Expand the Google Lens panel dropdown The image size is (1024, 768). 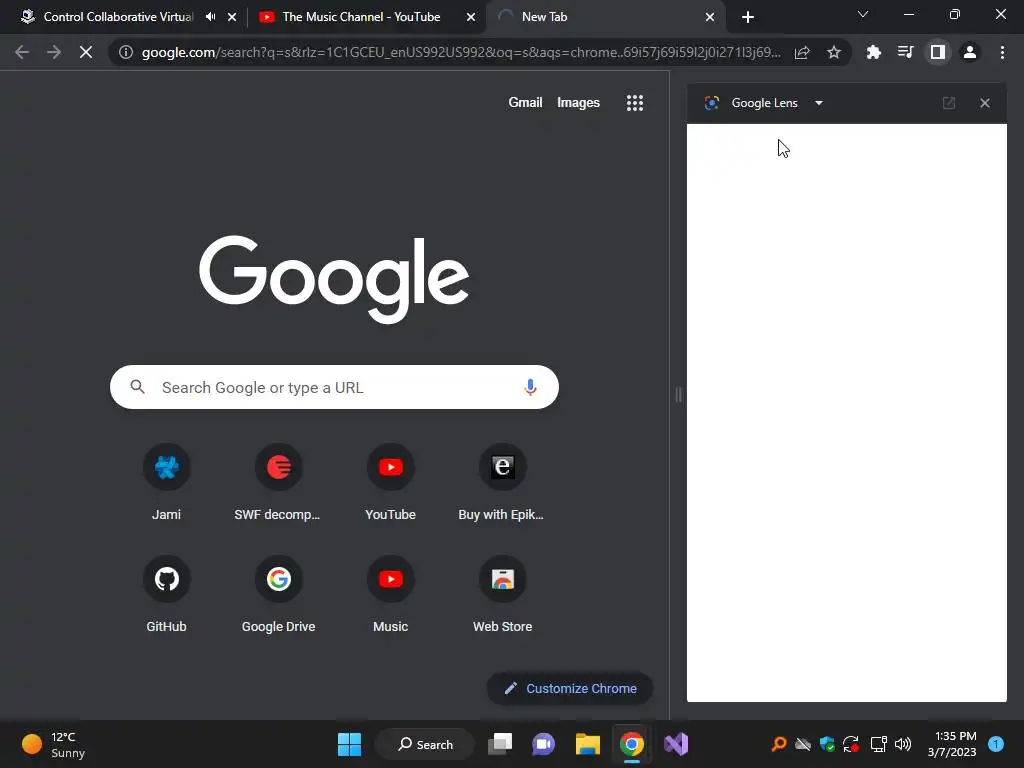(x=819, y=103)
